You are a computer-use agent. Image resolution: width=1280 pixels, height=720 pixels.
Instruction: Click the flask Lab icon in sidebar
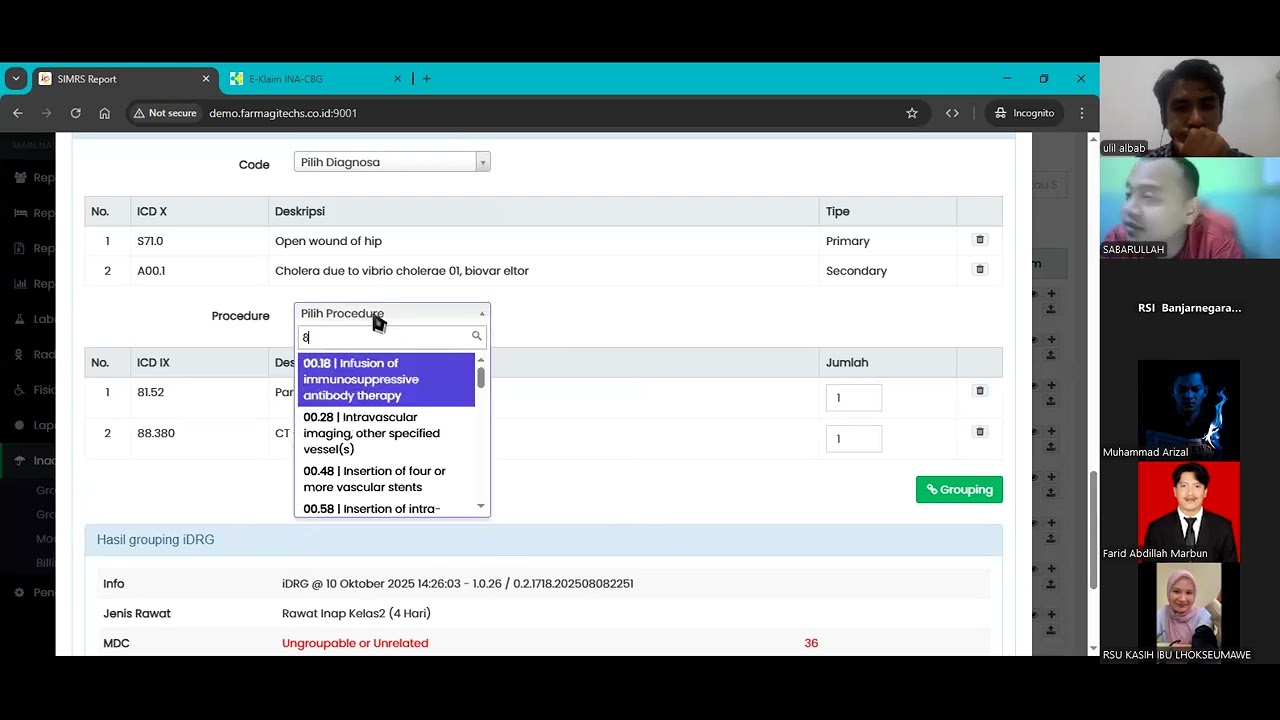20,319
